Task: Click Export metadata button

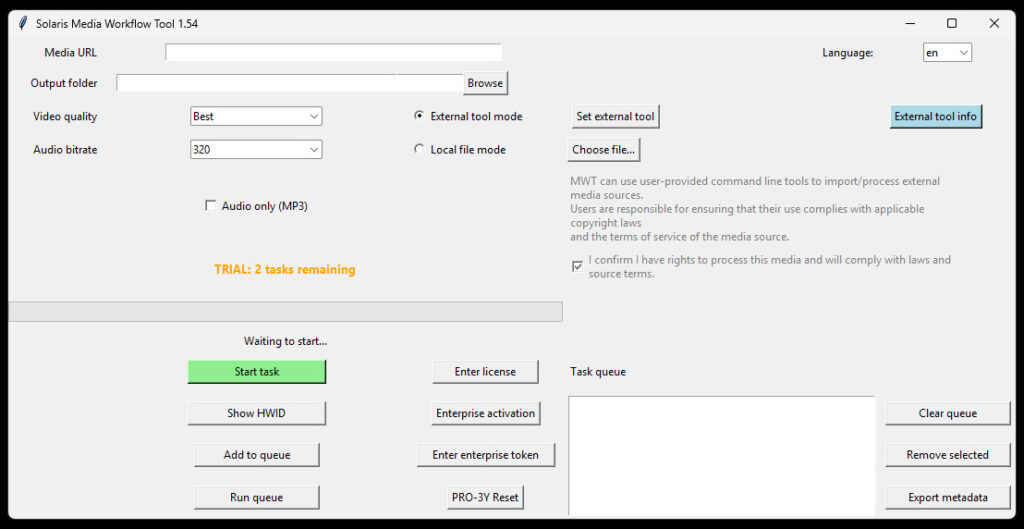Action: [947, 497]
